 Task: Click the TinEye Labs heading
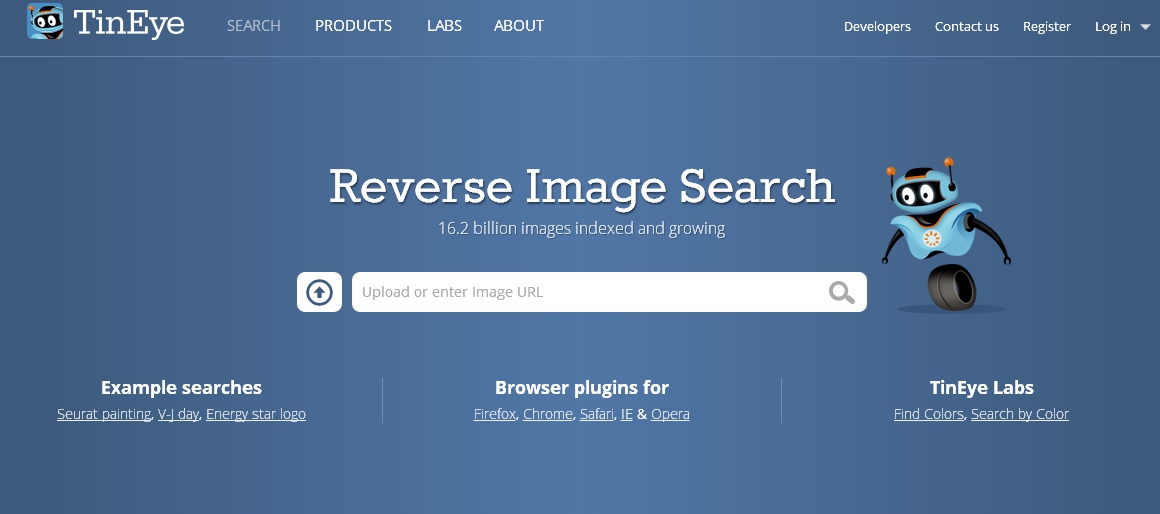pos(982,388)
